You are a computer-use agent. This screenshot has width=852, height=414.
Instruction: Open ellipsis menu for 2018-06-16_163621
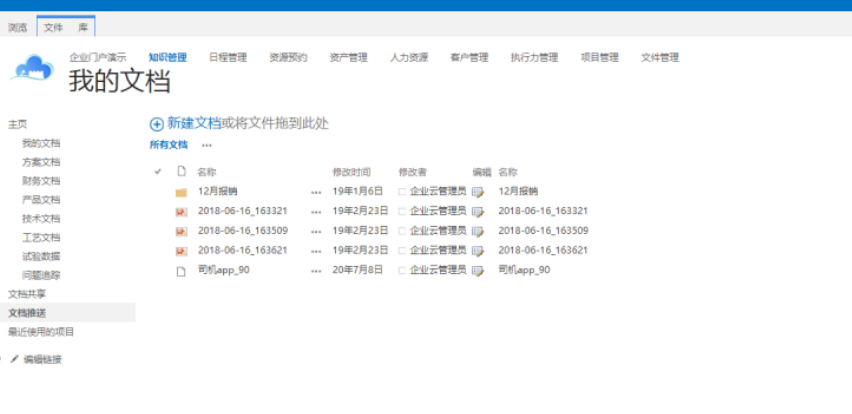pyautogui.click(x=316, y=250)
